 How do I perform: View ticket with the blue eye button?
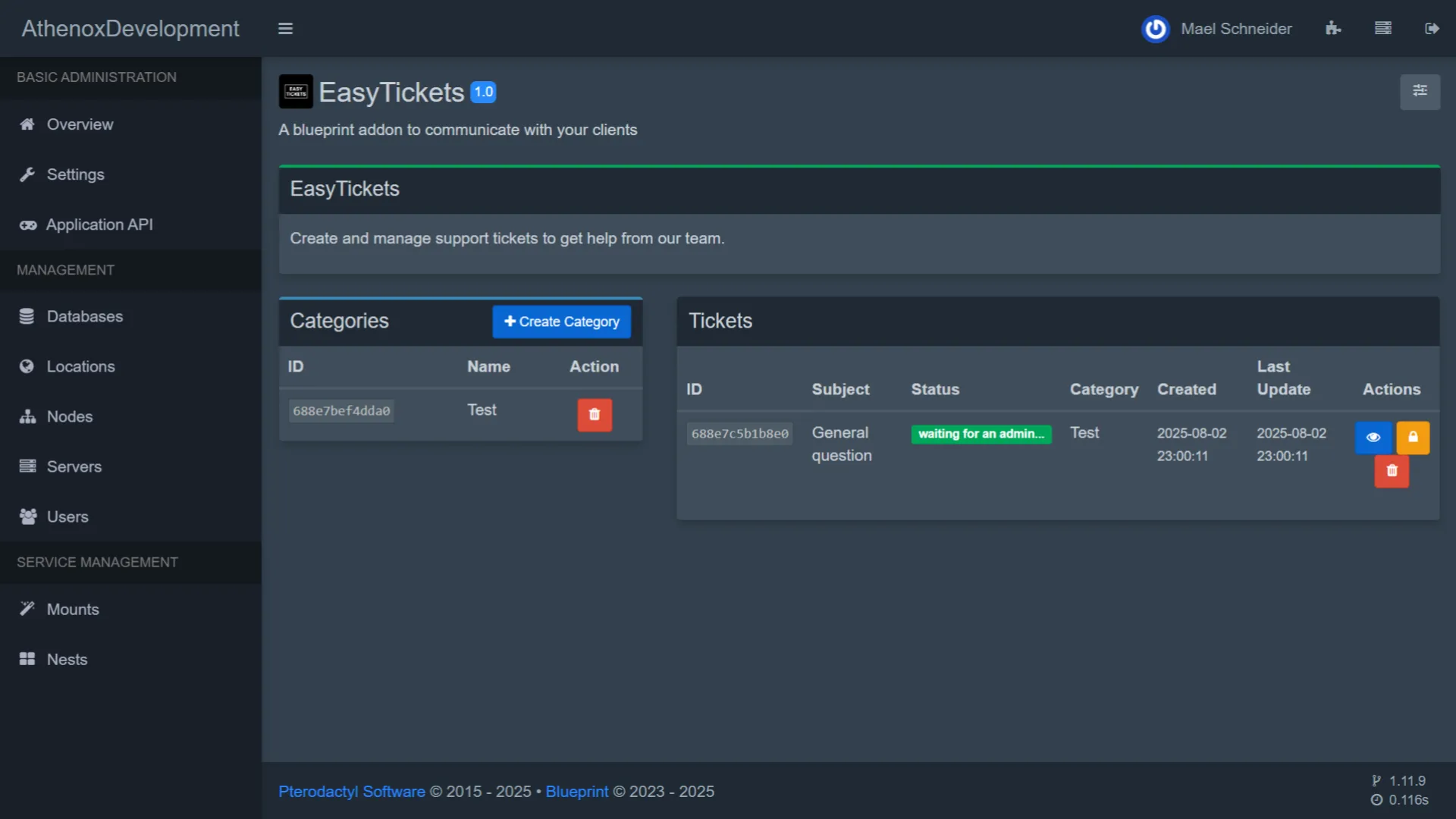pyautogui.click(x=1373, y=438)
